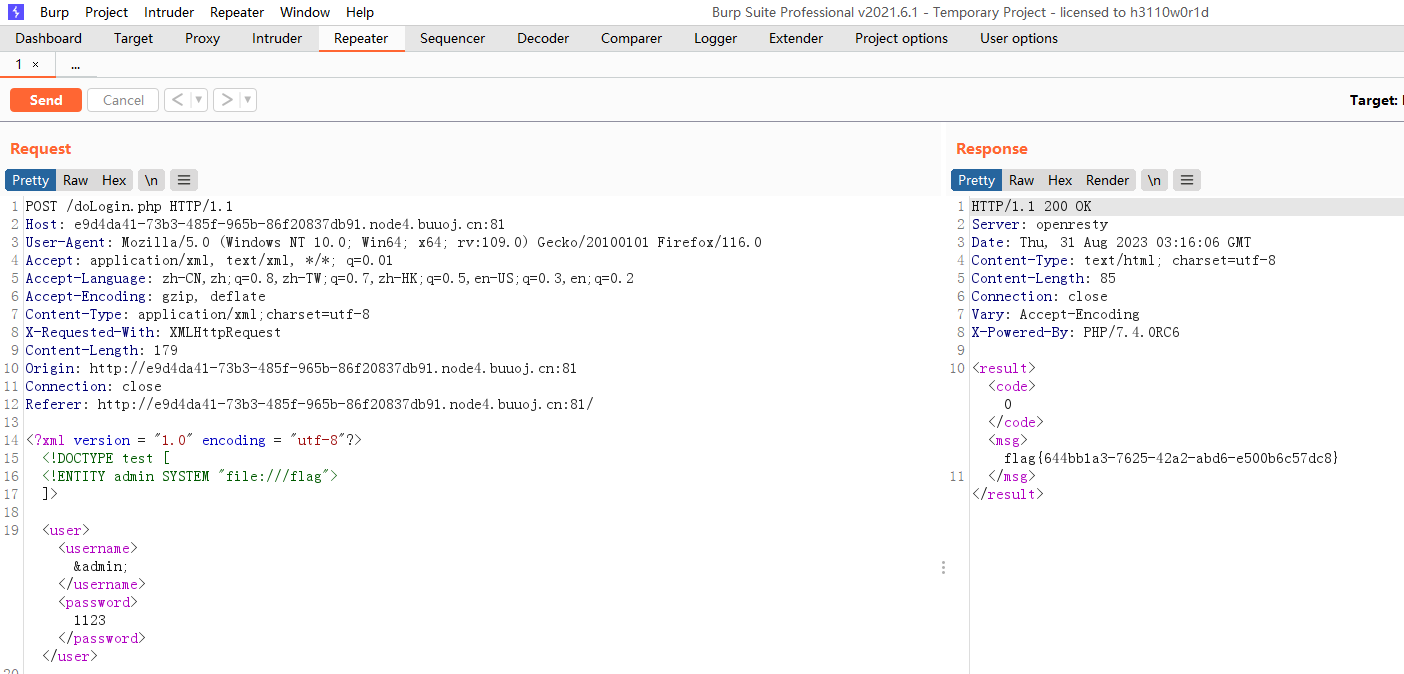Switch to the Dashboard tab

49,38
